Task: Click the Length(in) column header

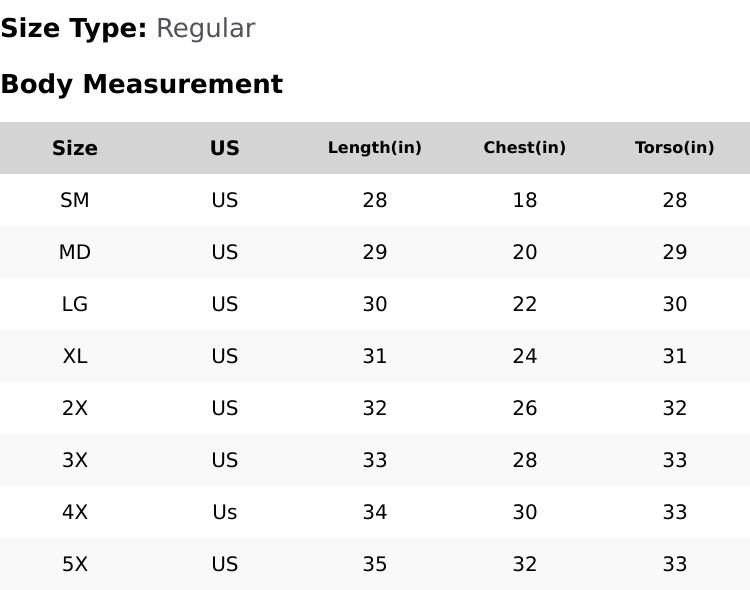Action: [375, 148]
